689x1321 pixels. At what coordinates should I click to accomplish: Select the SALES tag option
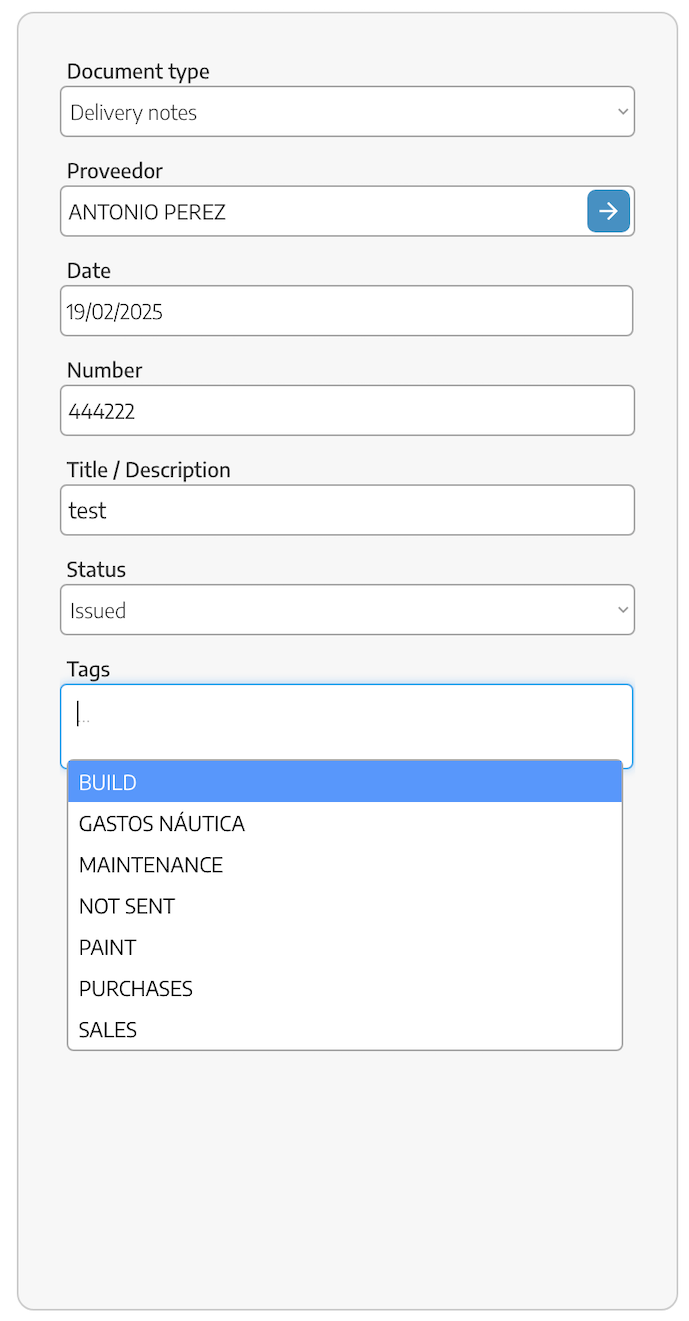(345, 1029)
